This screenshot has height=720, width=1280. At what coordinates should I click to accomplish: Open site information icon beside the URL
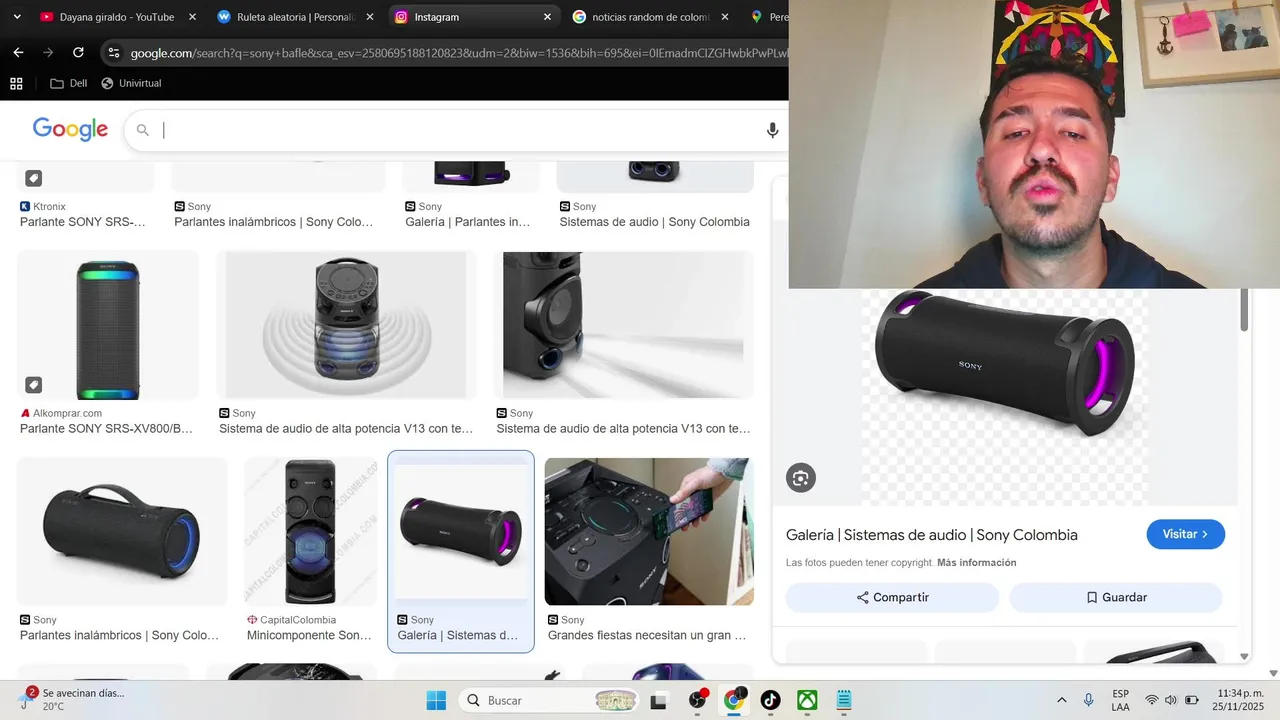click(113, 53)
